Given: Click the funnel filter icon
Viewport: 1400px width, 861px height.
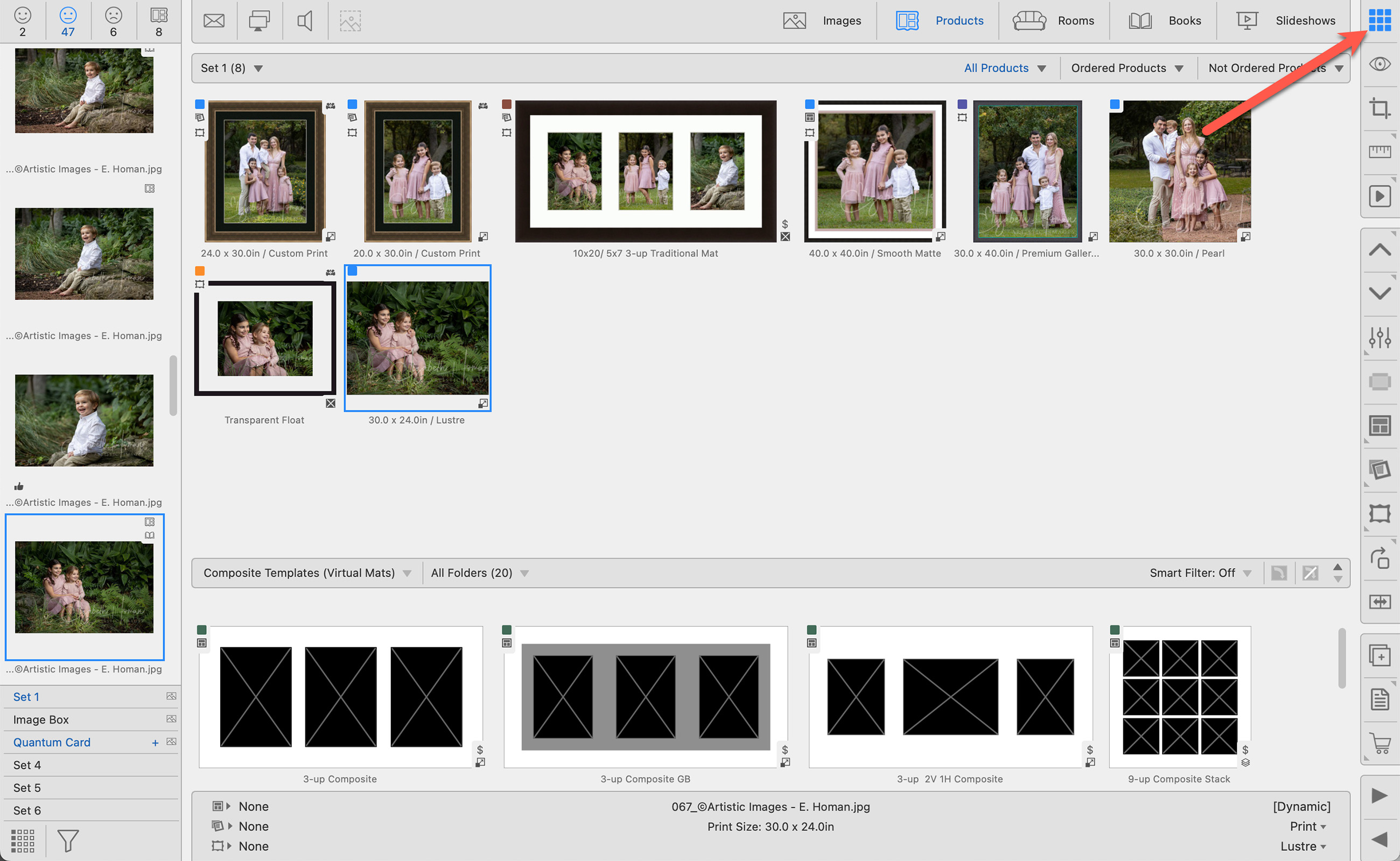Looking at the screenshot, I should point(68,840).
